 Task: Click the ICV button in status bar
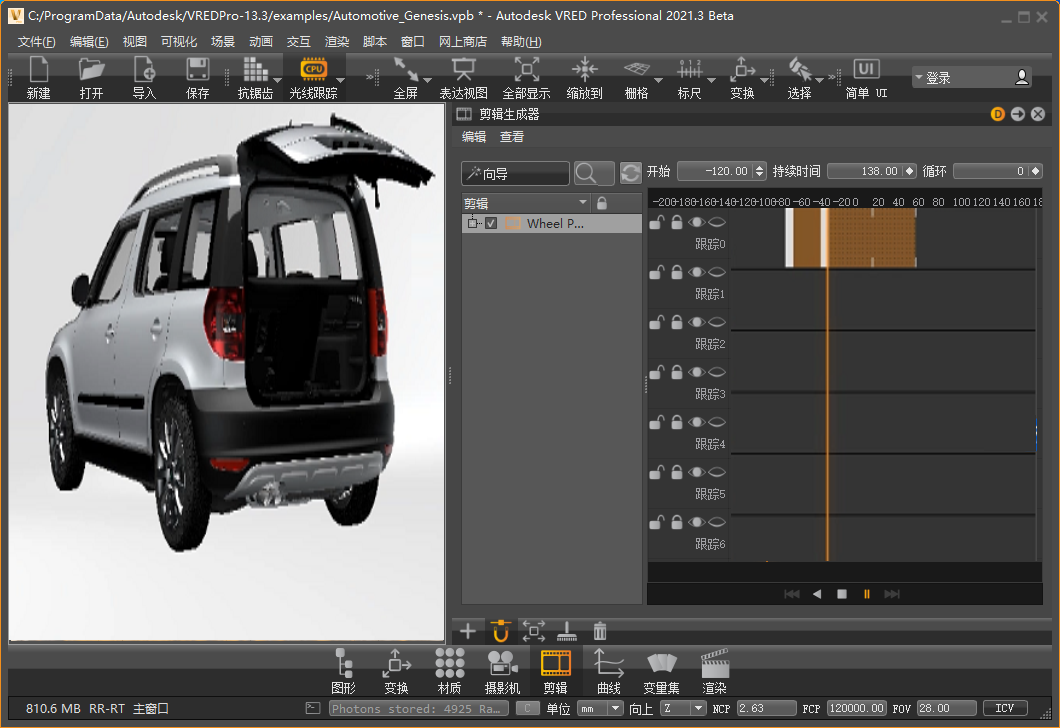pyautogui.click(x=1005, y=708)
